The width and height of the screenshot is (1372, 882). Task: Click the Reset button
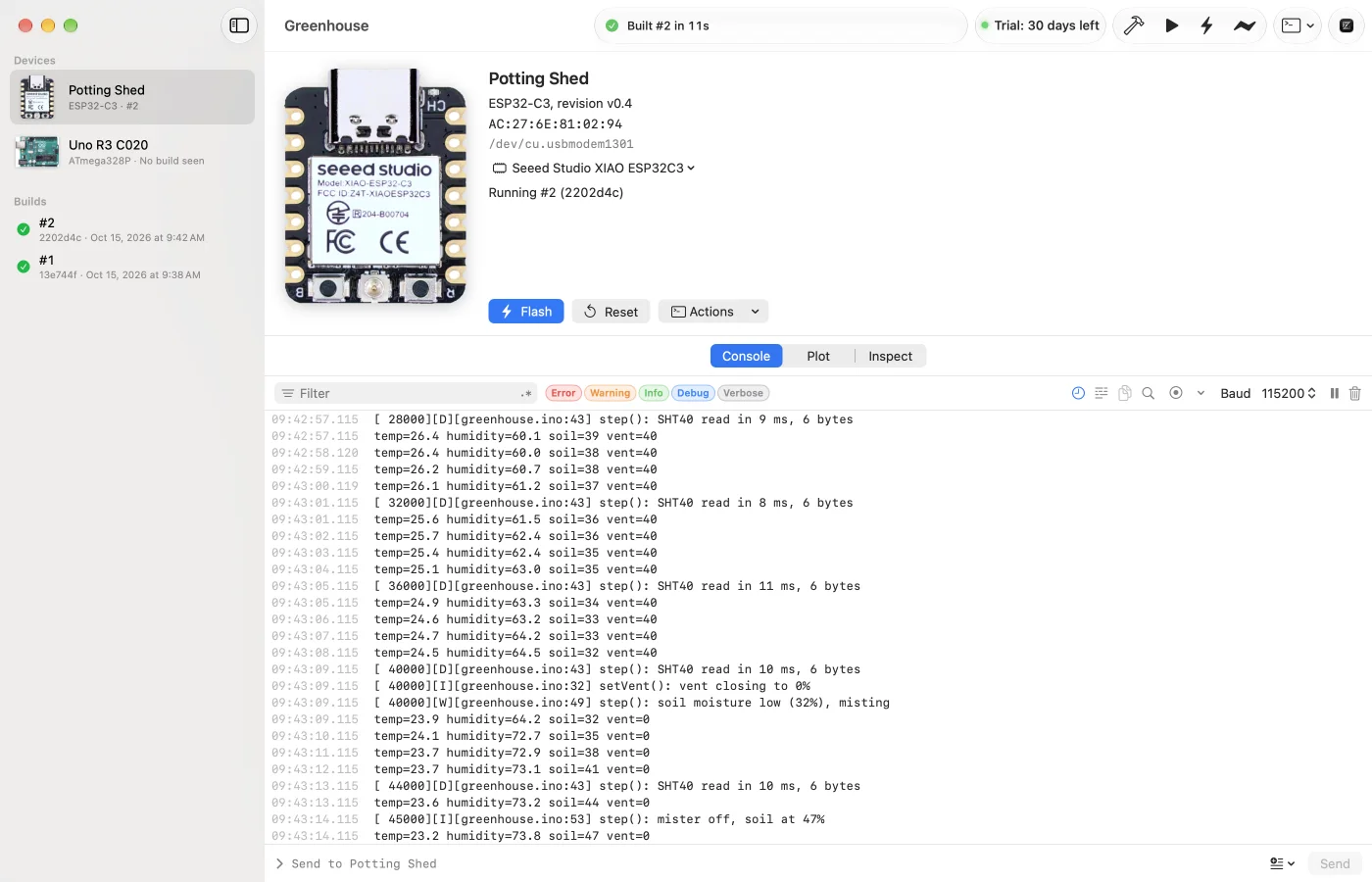point(611,312)
